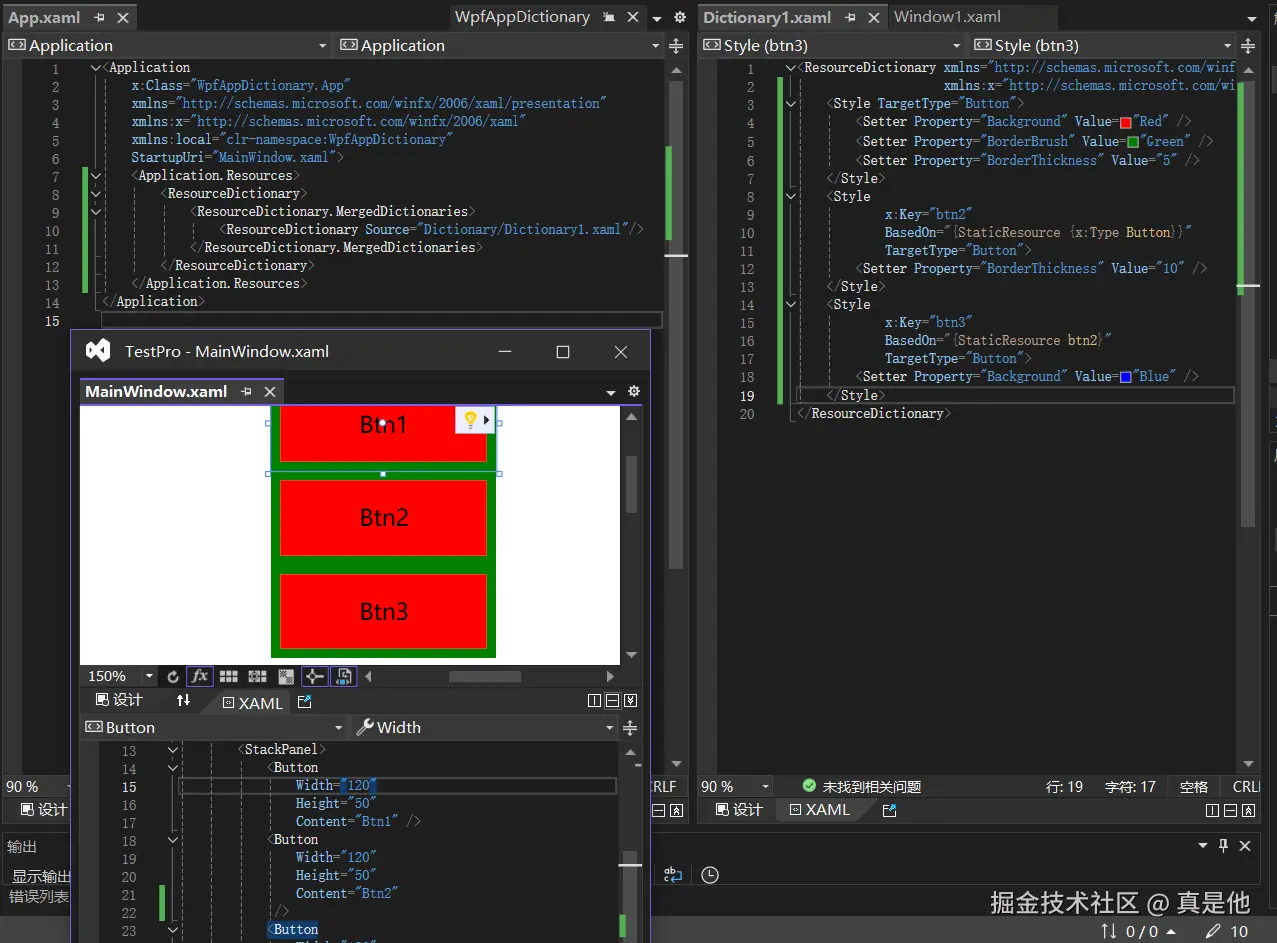Open gear settings beside WpfAppDictionary tab
Screen dimensions: 1277x943
(x=680, y=18)
